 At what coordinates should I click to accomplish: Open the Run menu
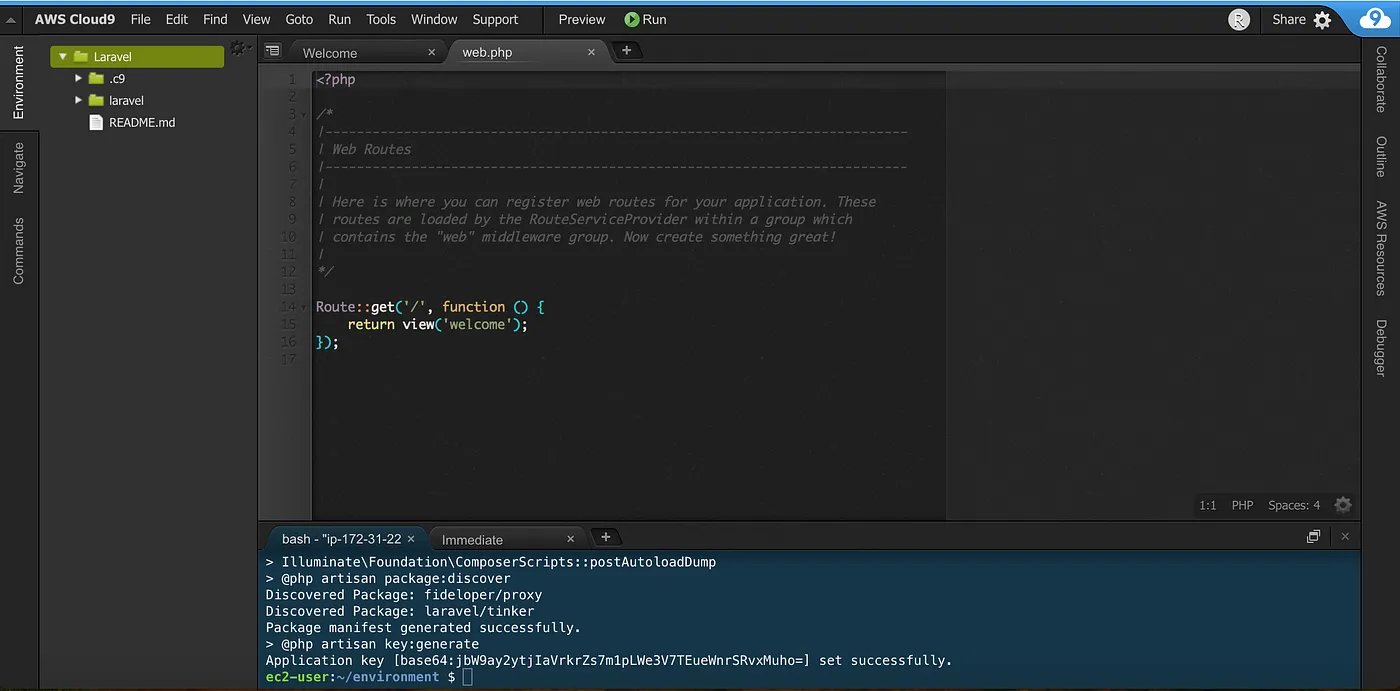tap(340, 19)
